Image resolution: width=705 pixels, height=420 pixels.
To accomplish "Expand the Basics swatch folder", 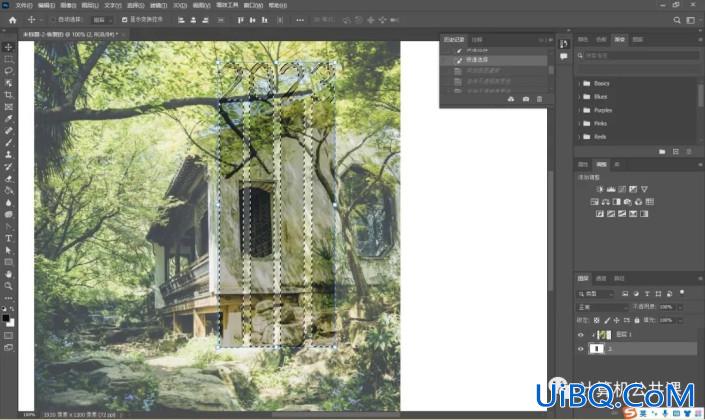I will pos(579,84).
